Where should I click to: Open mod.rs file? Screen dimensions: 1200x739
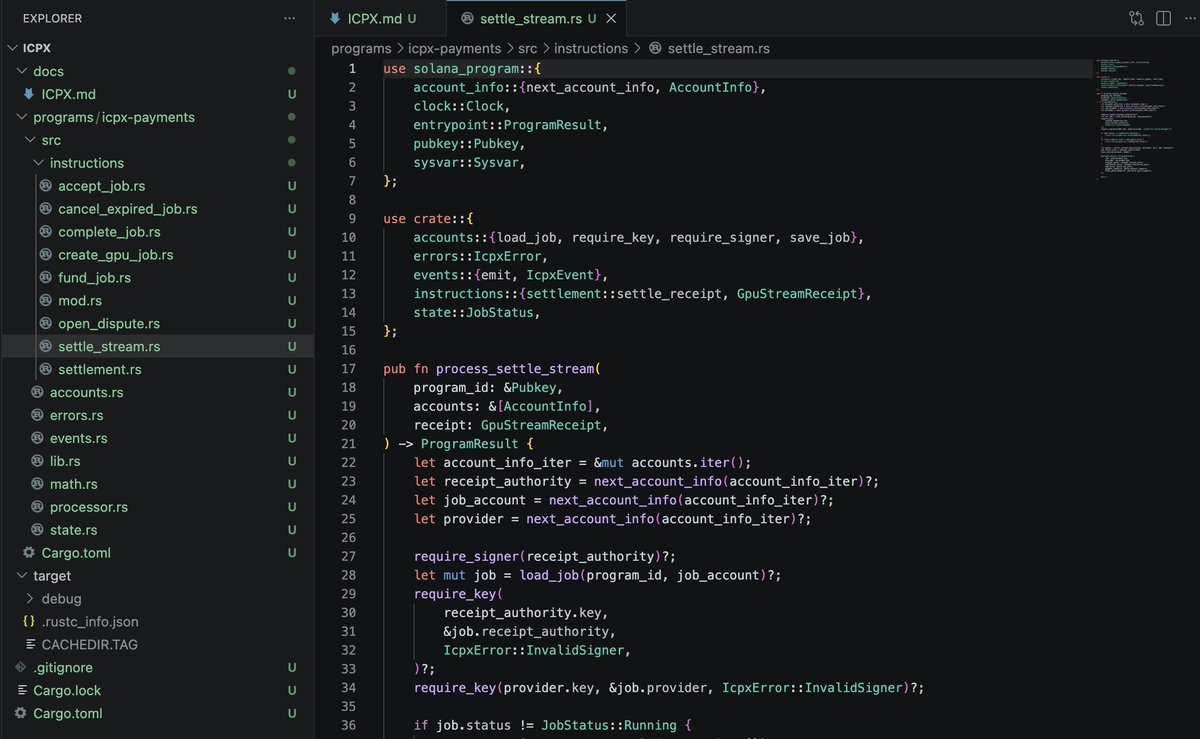[x=80, y=301]
